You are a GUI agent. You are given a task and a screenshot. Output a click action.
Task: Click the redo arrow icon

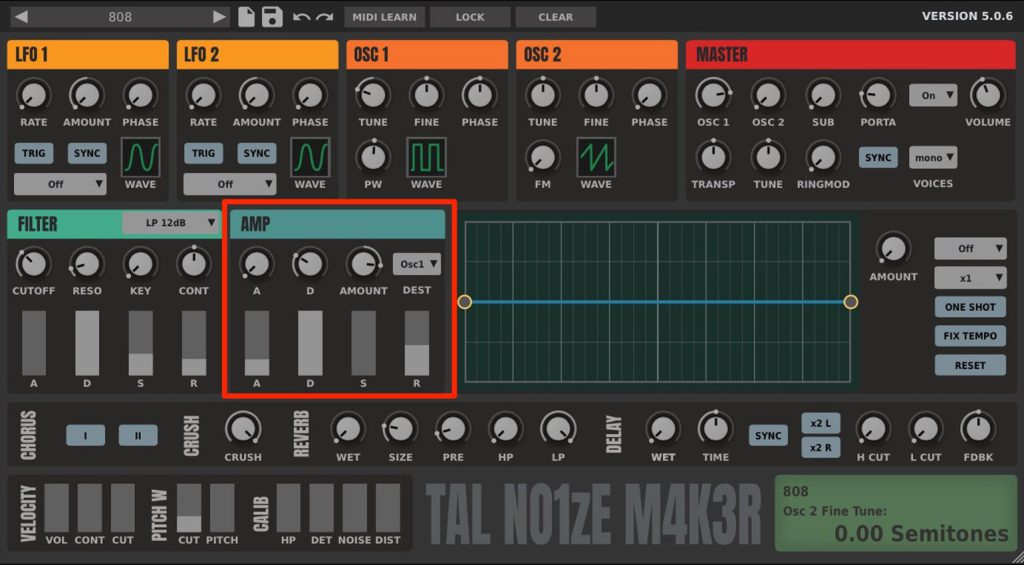[325, 17]
